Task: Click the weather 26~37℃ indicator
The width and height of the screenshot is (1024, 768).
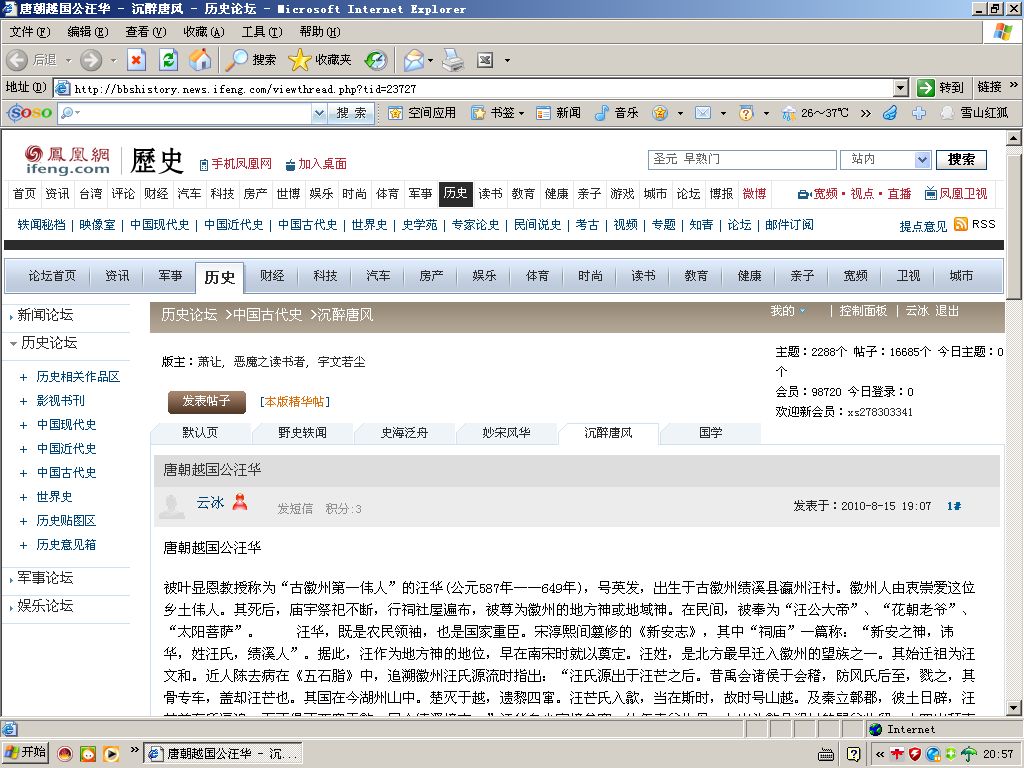Action: [823, 112]
